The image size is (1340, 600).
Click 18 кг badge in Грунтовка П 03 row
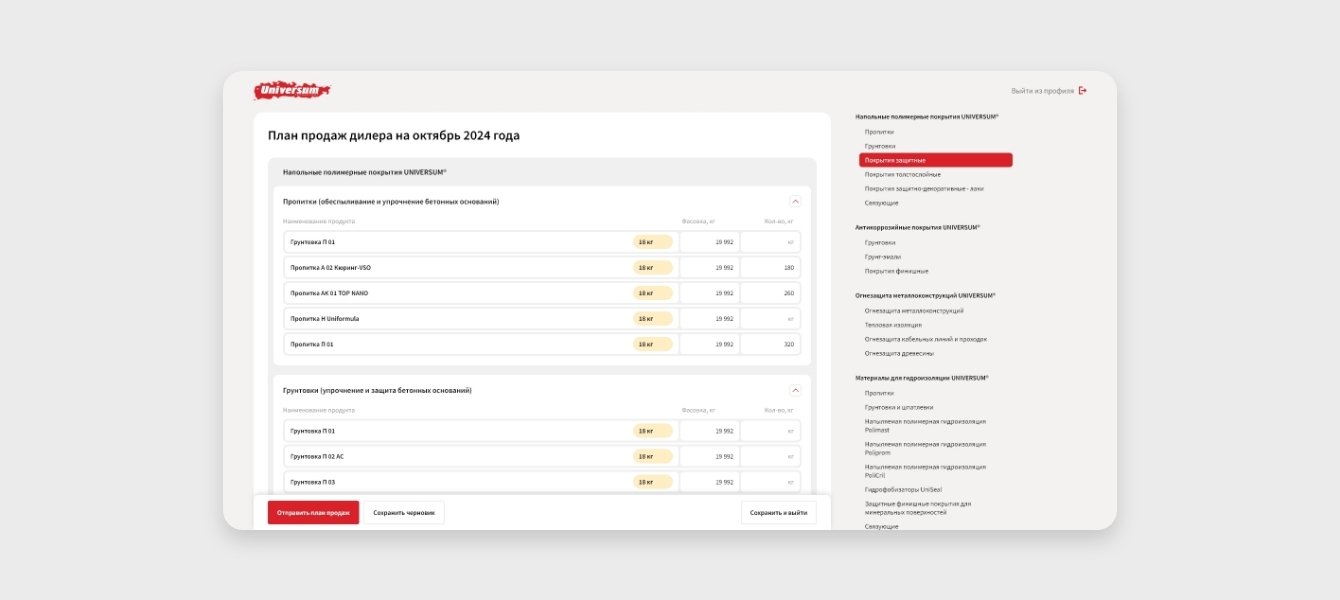pyautogui.click(x=652, y=482)
